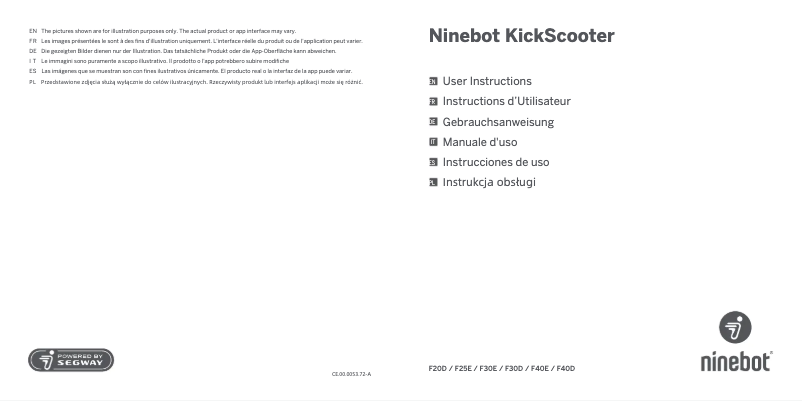Image resolution: width=802 pixels, height=401 pixels.
Task: Click the Powered by Segway badge
Action: pyautogui.click(x=71, y=360)
